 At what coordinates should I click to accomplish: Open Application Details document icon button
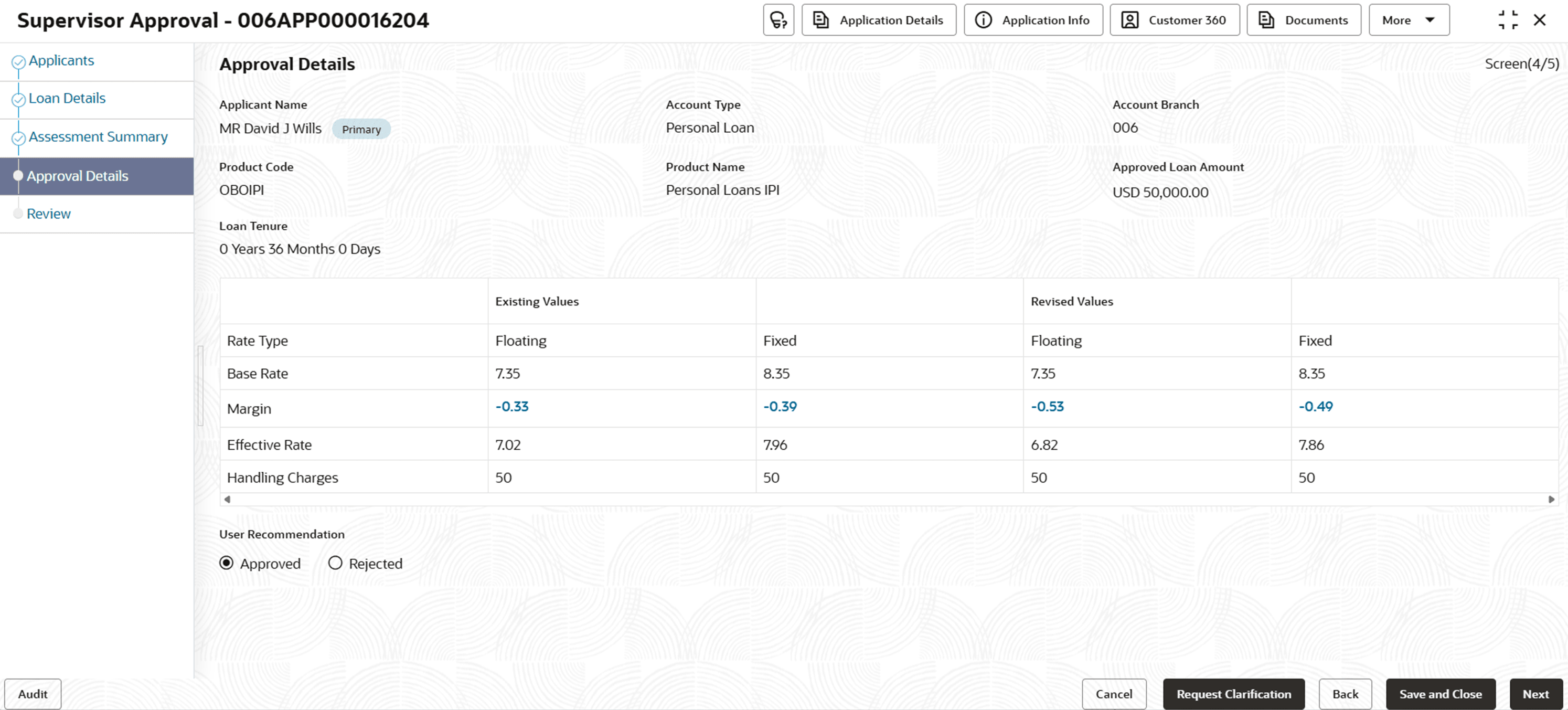pyautogui.click(x=821, y=20)
